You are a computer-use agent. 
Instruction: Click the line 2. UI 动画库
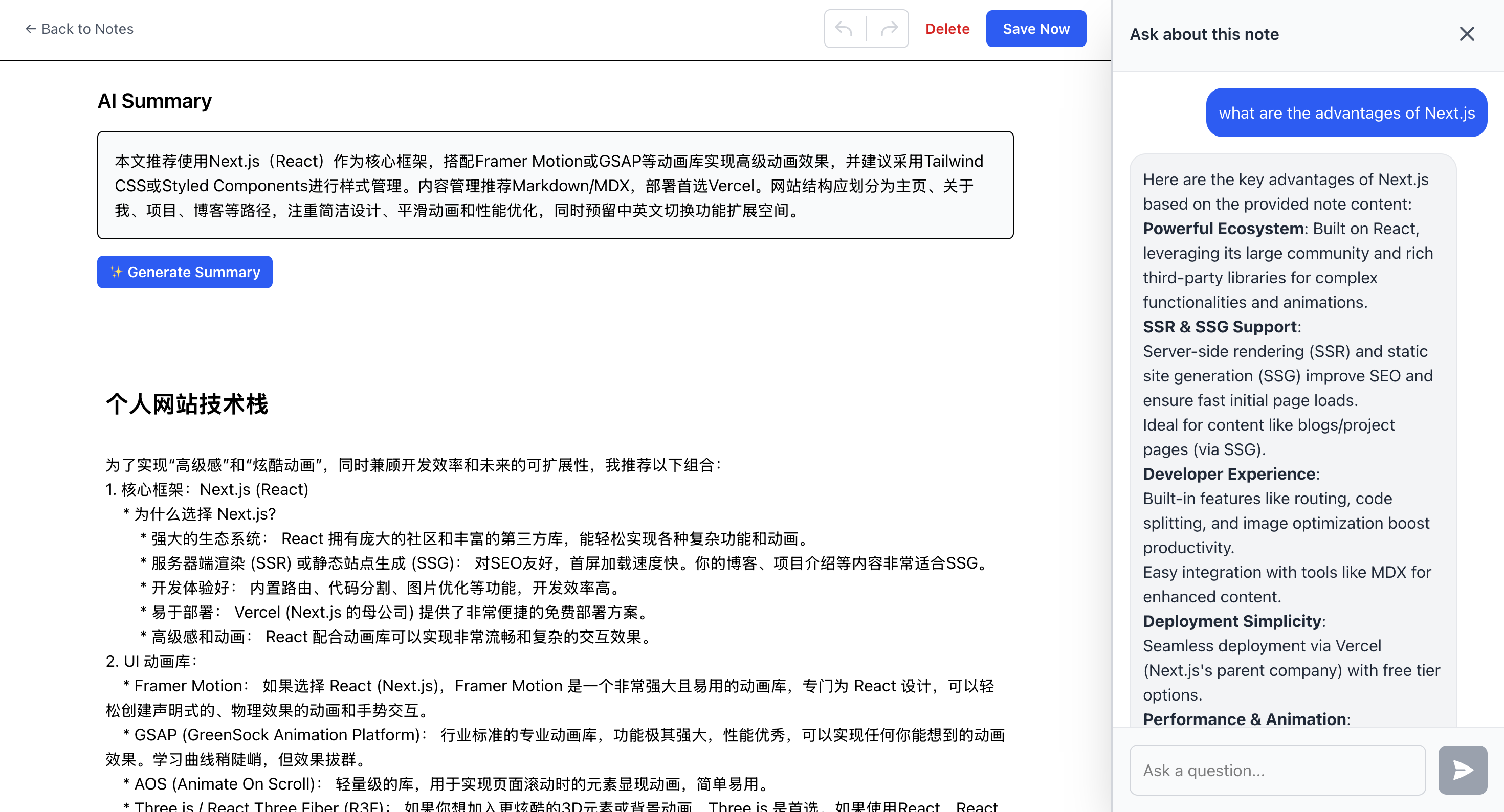(x=151, y=661)
